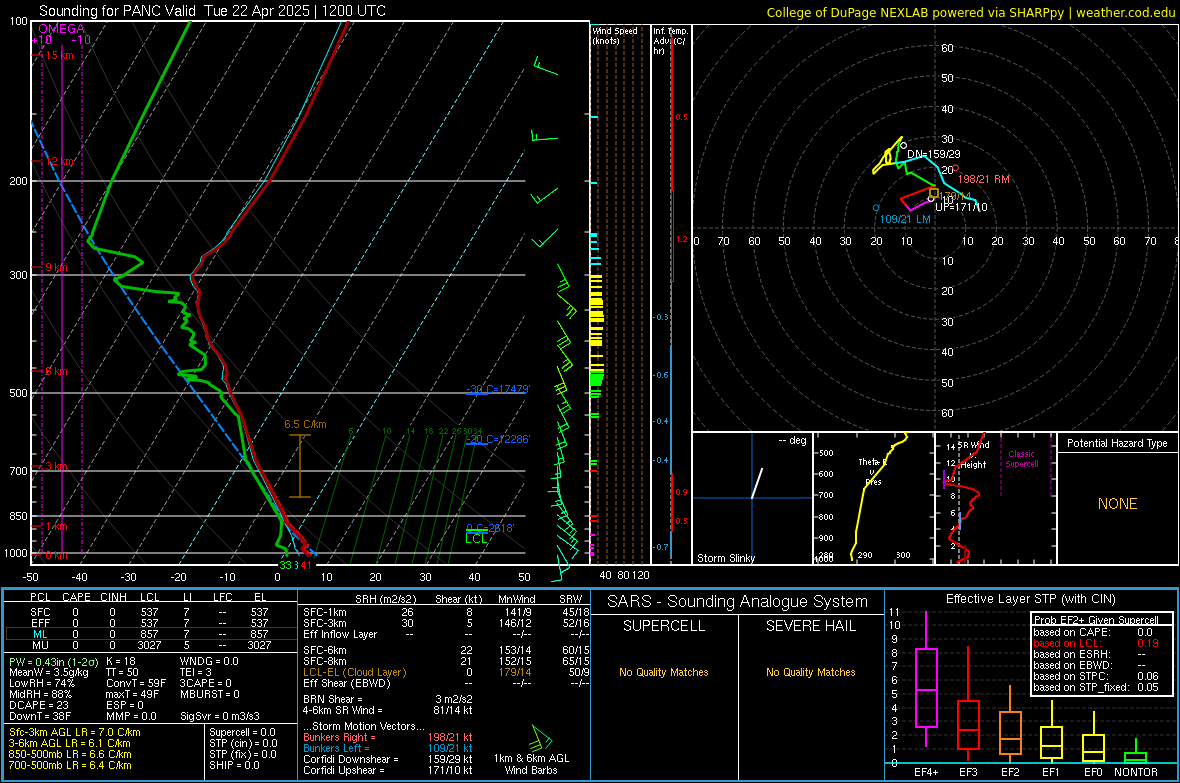Screen dimensions: 1180x783
Task: Click the 'Classic Supercell' purple label
Action: [1021, 459]
